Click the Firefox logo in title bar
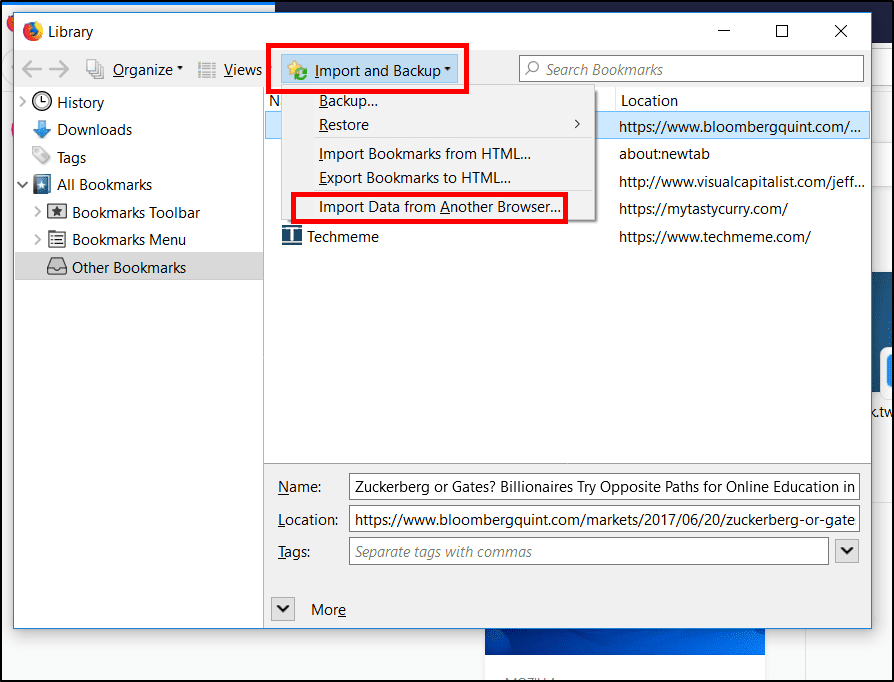Viewport: 894px width, 682px height. 33,31
